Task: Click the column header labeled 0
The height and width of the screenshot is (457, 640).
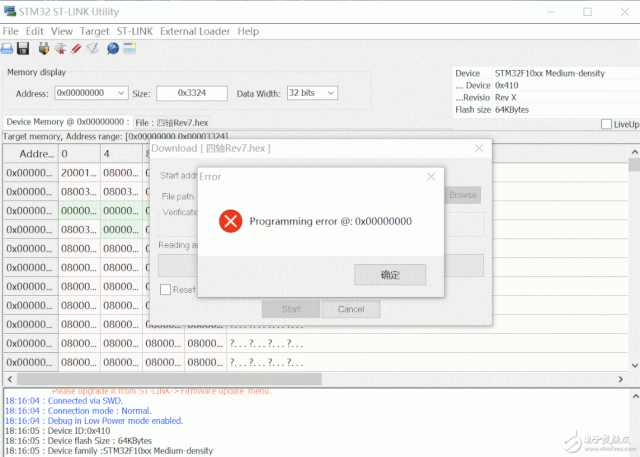Action: [x=80, y=154]
